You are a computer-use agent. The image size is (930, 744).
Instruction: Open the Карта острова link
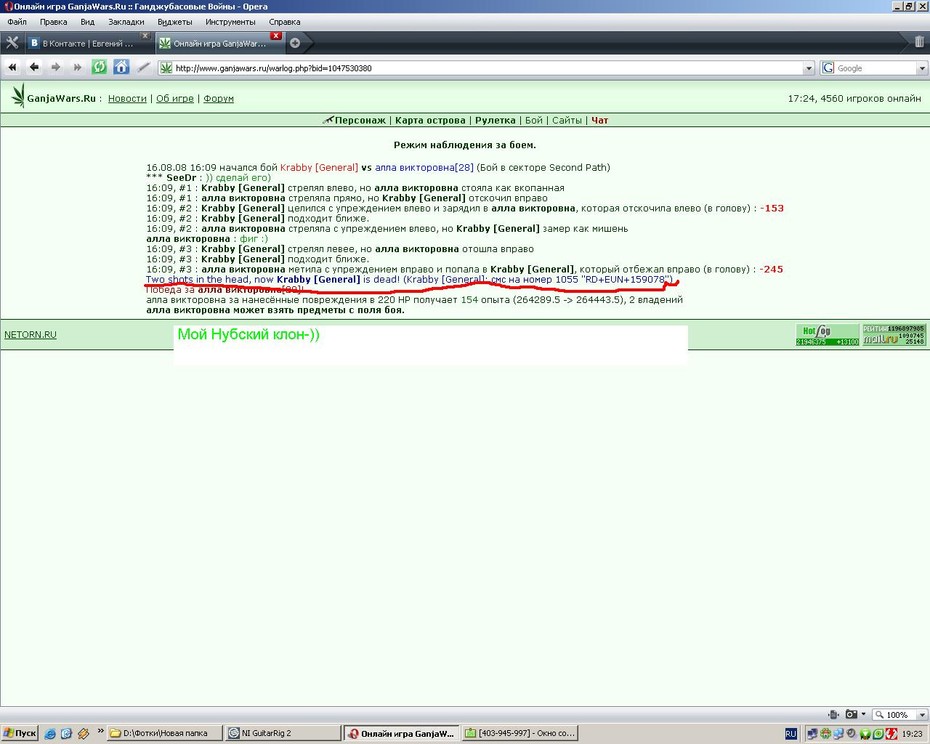[430, 120]
